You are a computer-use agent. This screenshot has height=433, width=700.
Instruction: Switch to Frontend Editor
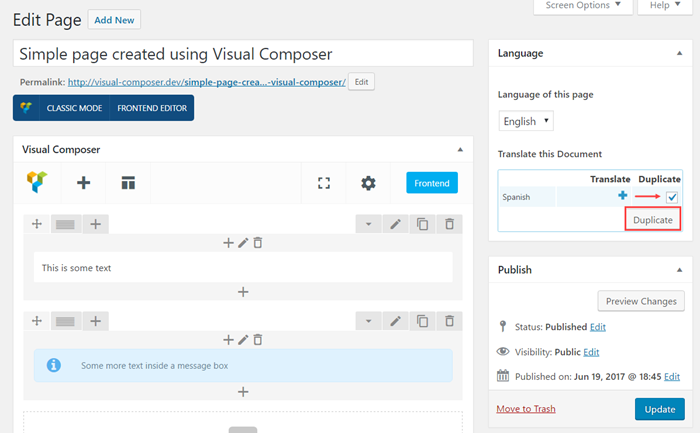click(152, 108)
